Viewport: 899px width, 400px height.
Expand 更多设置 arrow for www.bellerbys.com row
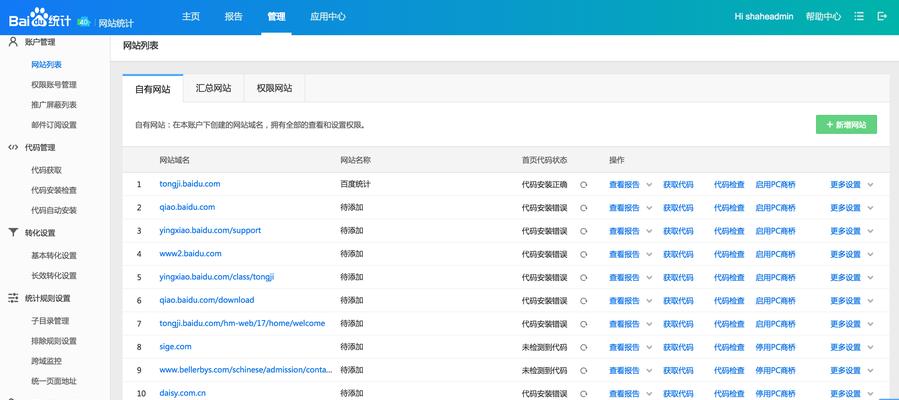[x=870, y=371]
